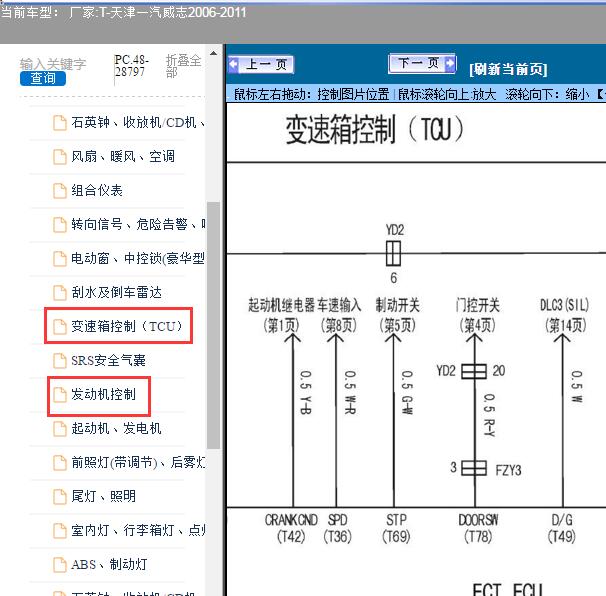Click the CRANKCND (T42) terminal label
606x596 pixels.
point(291,528)
